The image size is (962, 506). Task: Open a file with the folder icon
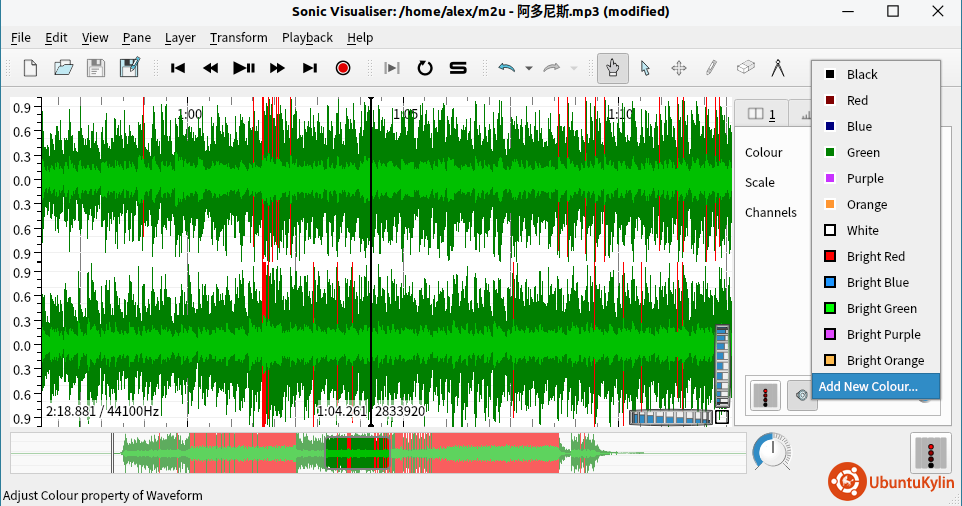(63, 68)
